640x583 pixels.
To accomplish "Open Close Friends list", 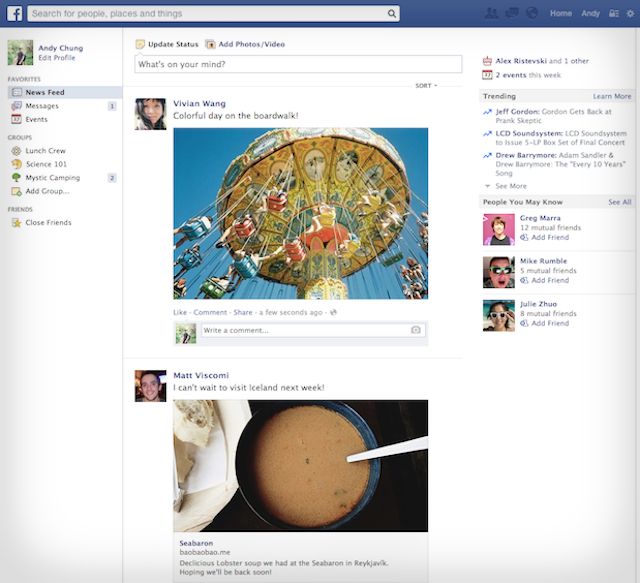I will click(x=48, y=222).
